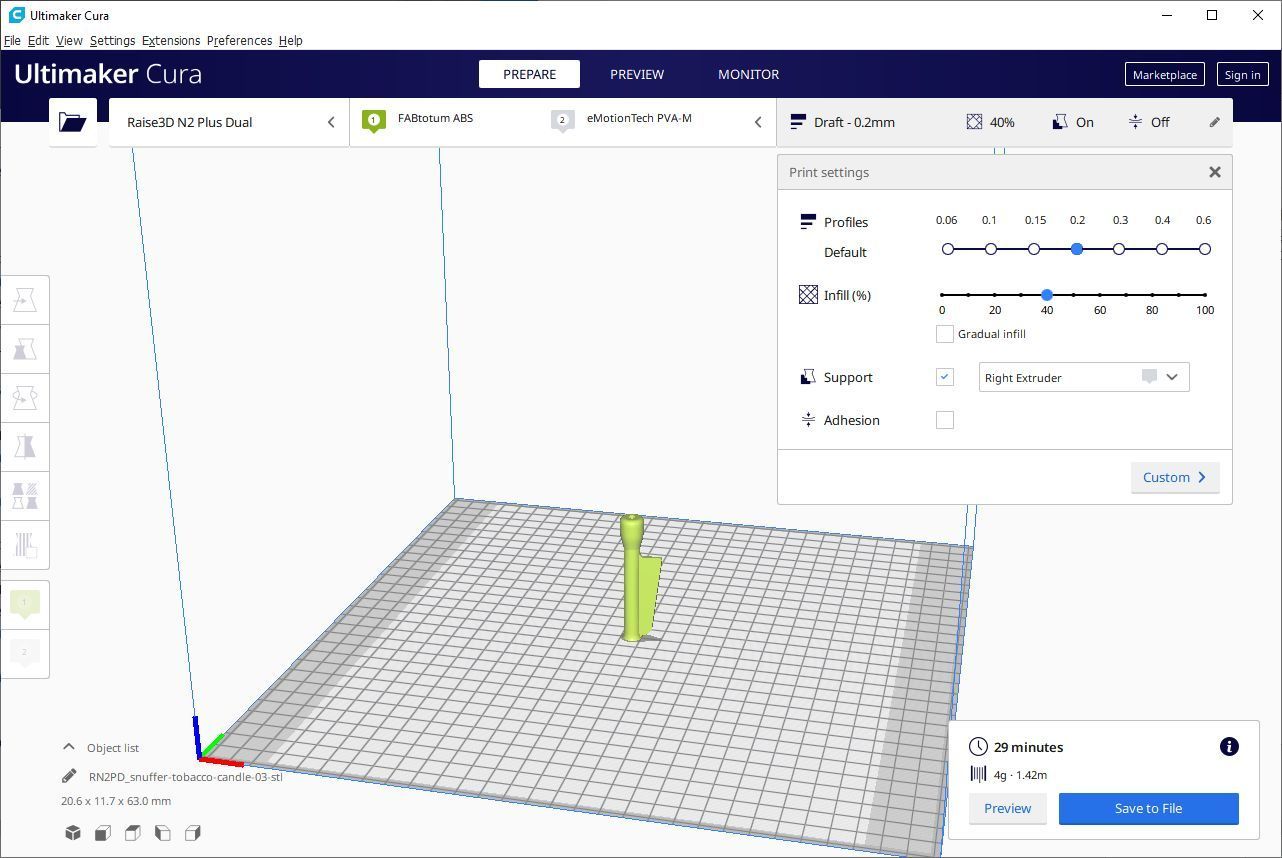Enable the Adhesion checkbox
The width and height of the screenshot is (1282, 858).
[945, 420]
